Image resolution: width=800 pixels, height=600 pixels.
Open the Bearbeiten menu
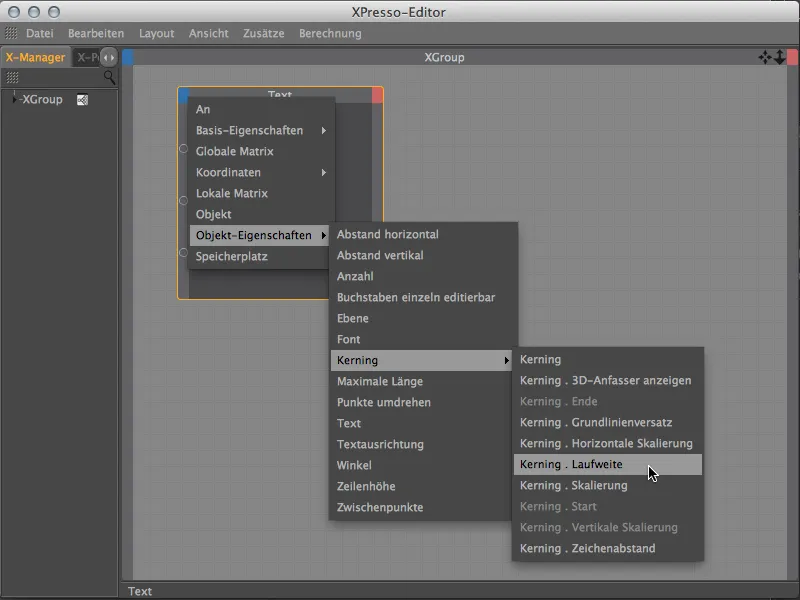tap(96, 33)
